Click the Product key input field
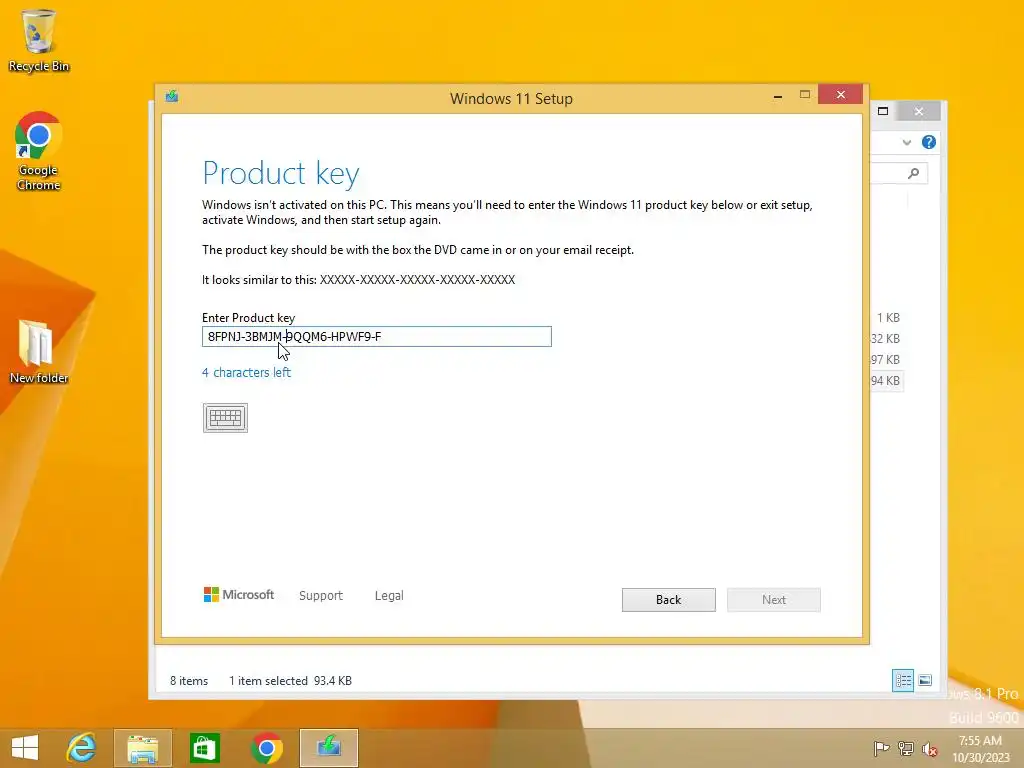 377,336
